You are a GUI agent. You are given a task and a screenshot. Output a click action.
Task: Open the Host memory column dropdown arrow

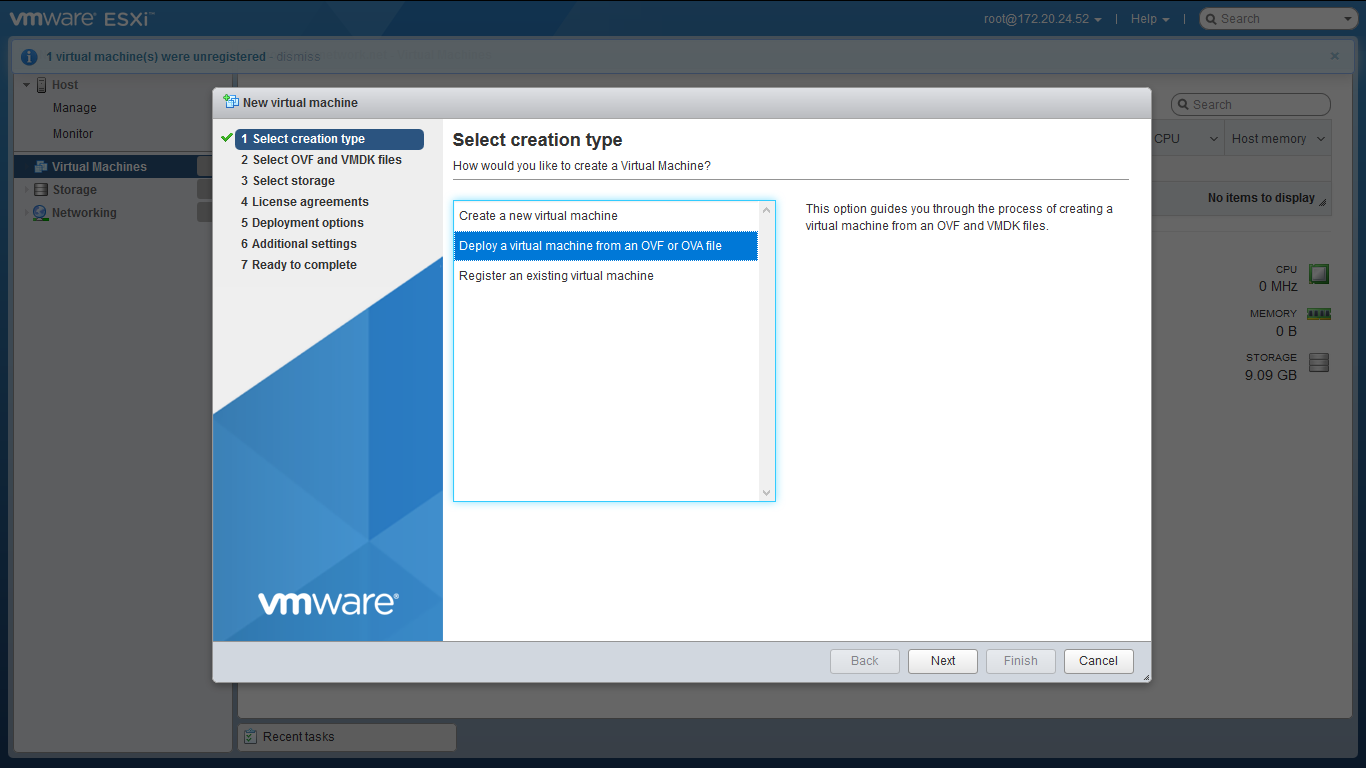pyautogui.click(x=1320, y=139)
